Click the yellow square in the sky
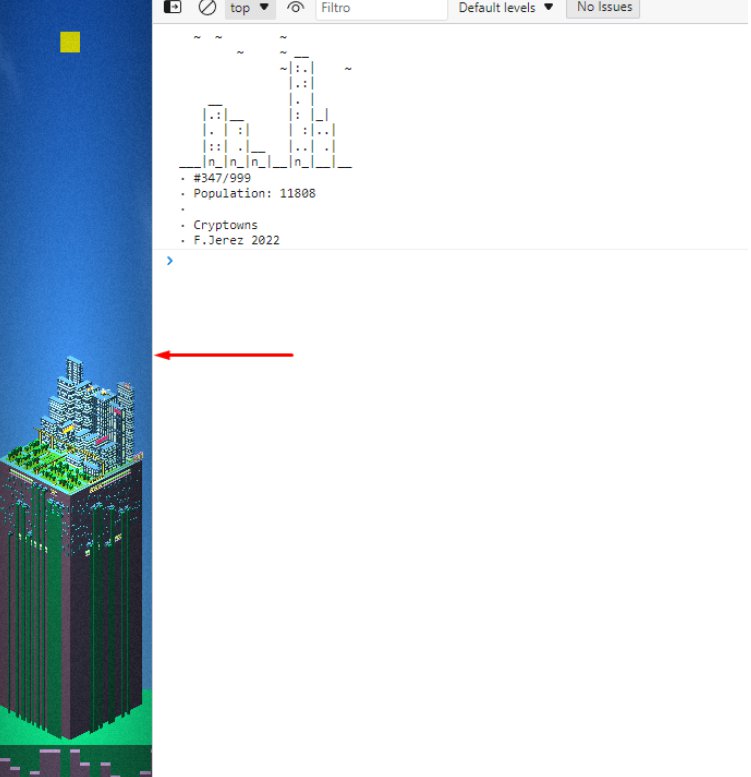Image resolution: width=751 pixels, height=777 pixels. coord(70,42)
